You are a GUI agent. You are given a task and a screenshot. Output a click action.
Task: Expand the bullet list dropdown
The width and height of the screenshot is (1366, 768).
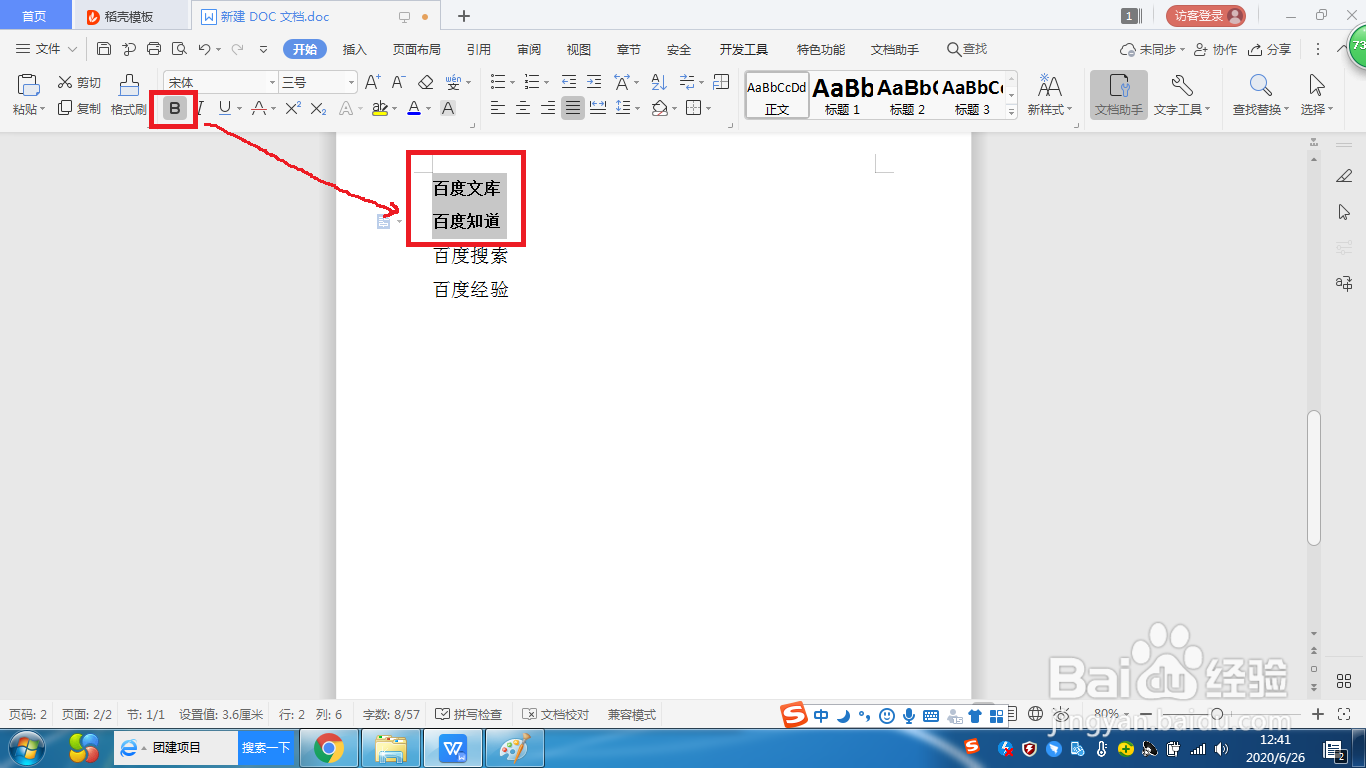pos(512,83)
